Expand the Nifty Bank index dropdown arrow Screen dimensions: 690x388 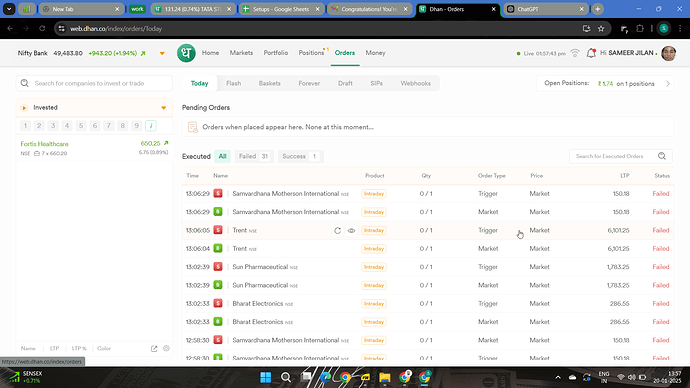[162, 53]
